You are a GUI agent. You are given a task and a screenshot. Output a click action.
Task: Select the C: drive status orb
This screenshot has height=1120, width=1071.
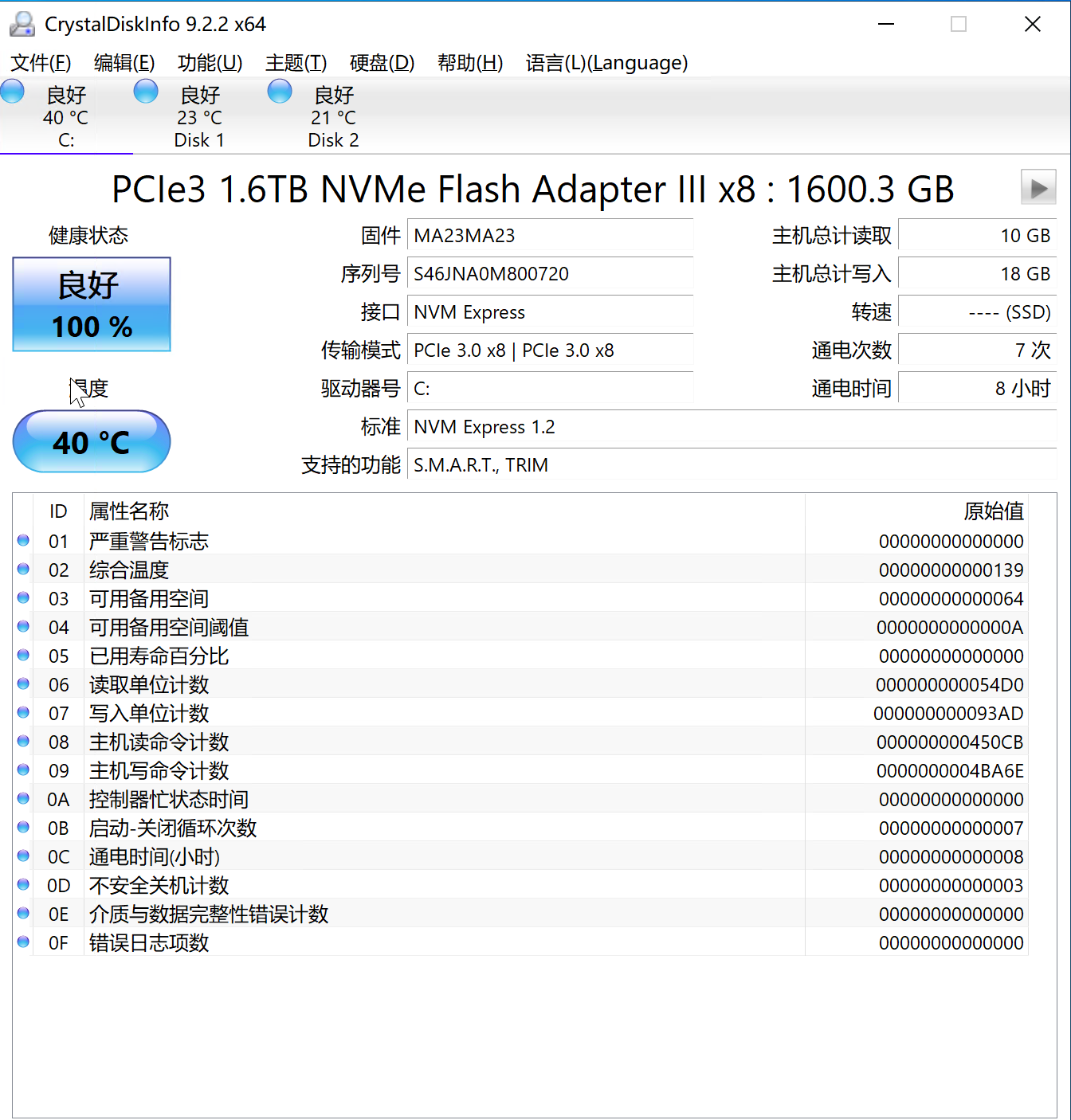(13, 92)
